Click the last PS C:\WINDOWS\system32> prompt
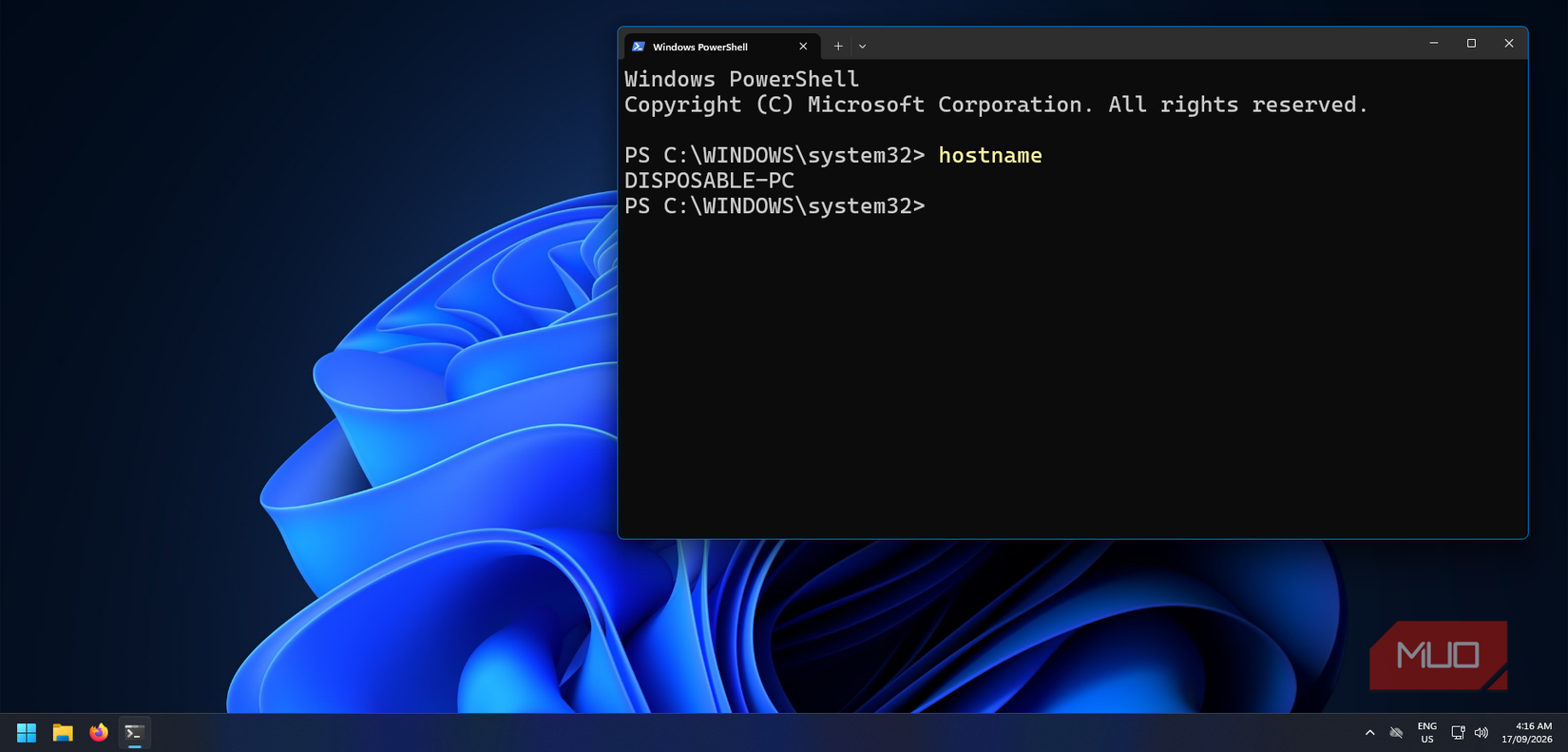Screen dimensions: 1568x752 pyautogui.click(x=774, y=206)
